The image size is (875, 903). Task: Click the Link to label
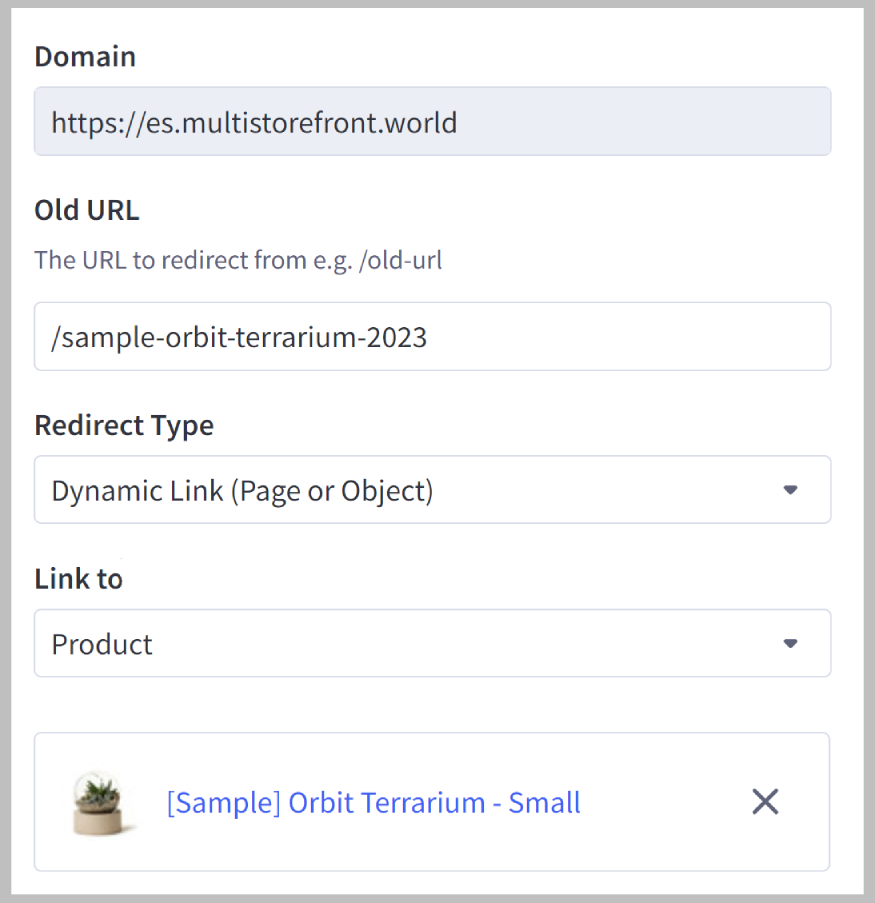pos(78,578)
